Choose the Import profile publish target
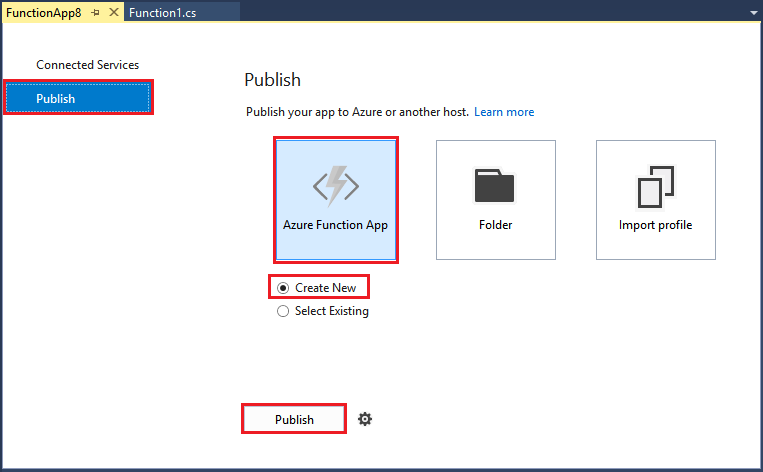Screen dimensions: 763x472 pyautogui.click(x=655, y=200)
